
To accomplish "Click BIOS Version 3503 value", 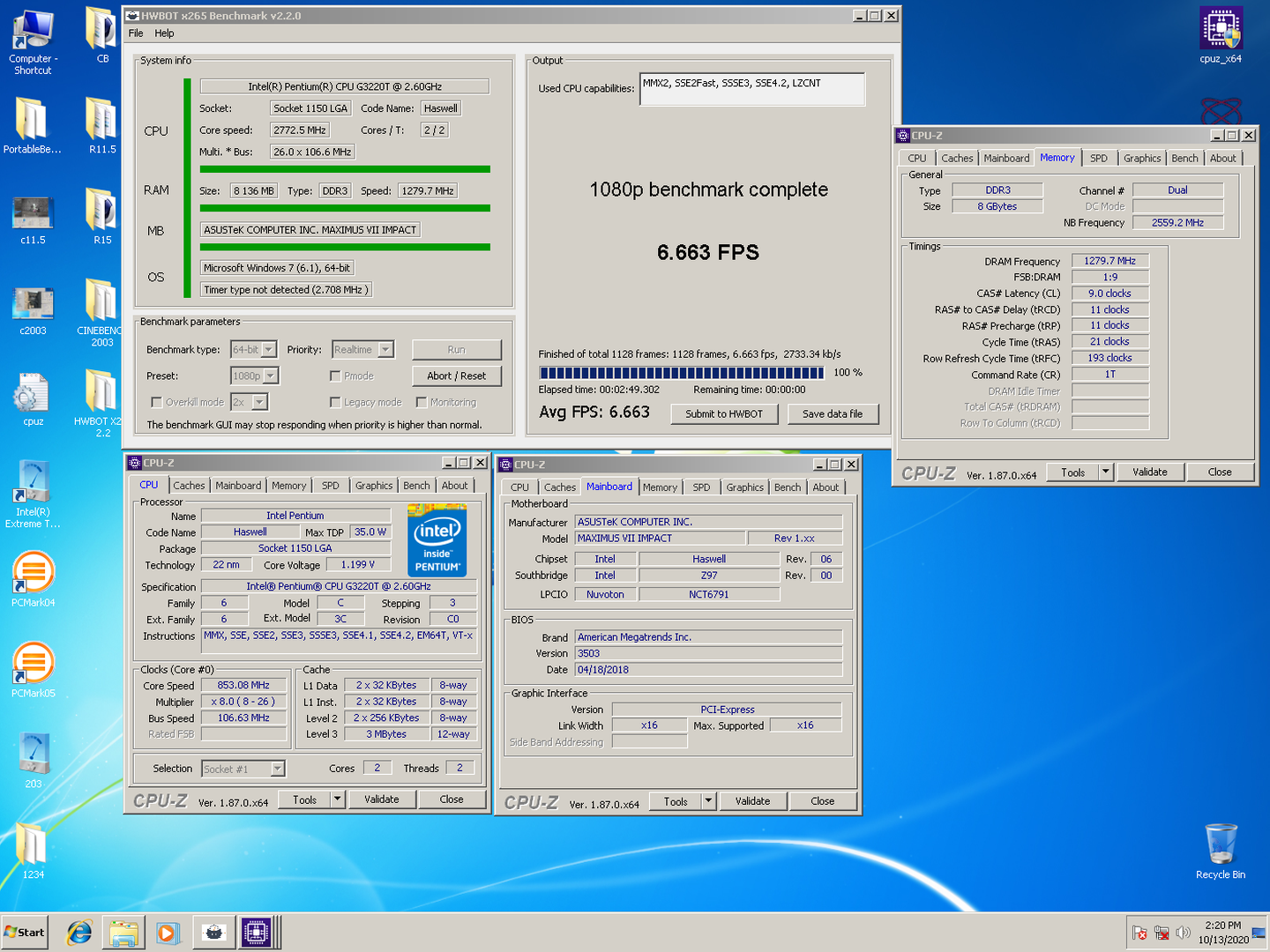I will pyautogui.click(x=708, y=653).
